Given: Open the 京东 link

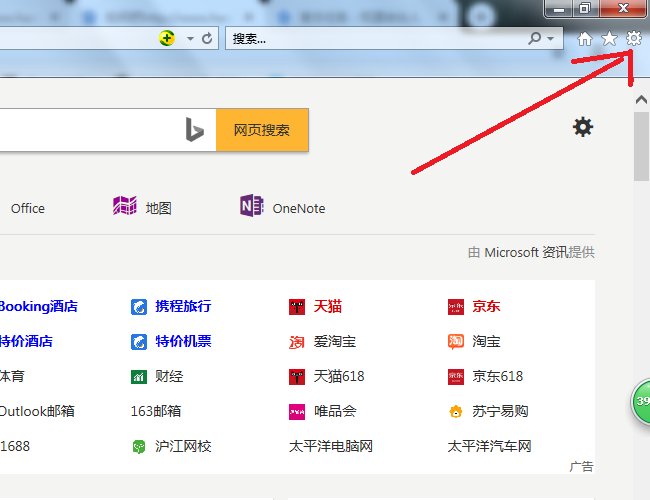Looking at the screenshot, I should point(486,306).
